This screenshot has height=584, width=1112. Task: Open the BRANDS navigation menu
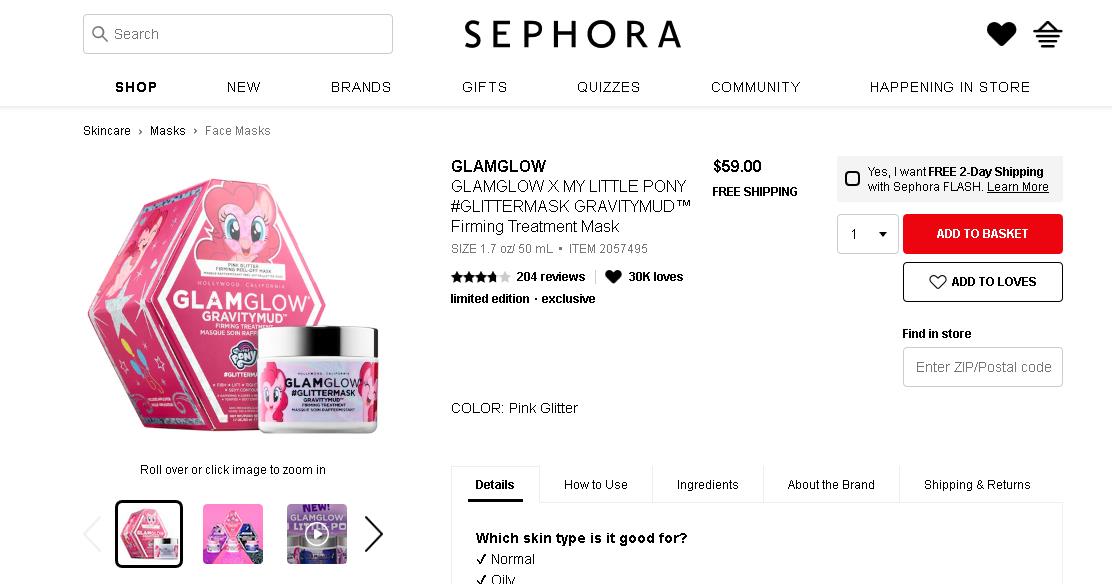click(x=361, y=87)
